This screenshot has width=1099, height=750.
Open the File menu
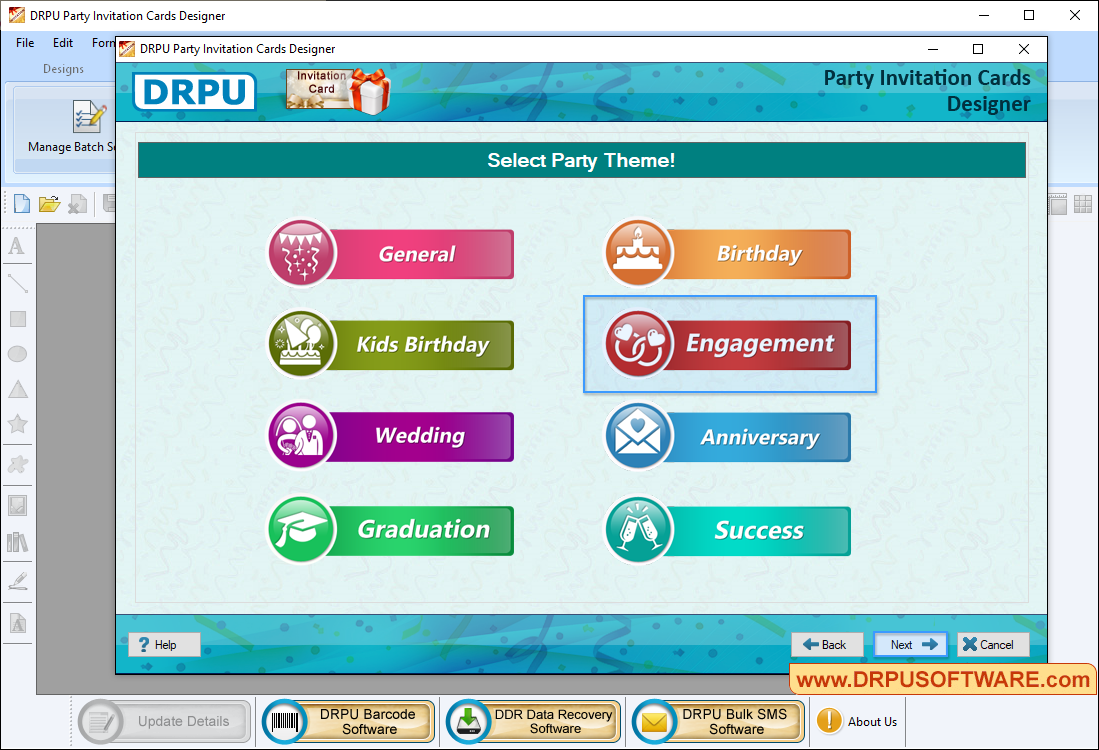coord(24,43)
